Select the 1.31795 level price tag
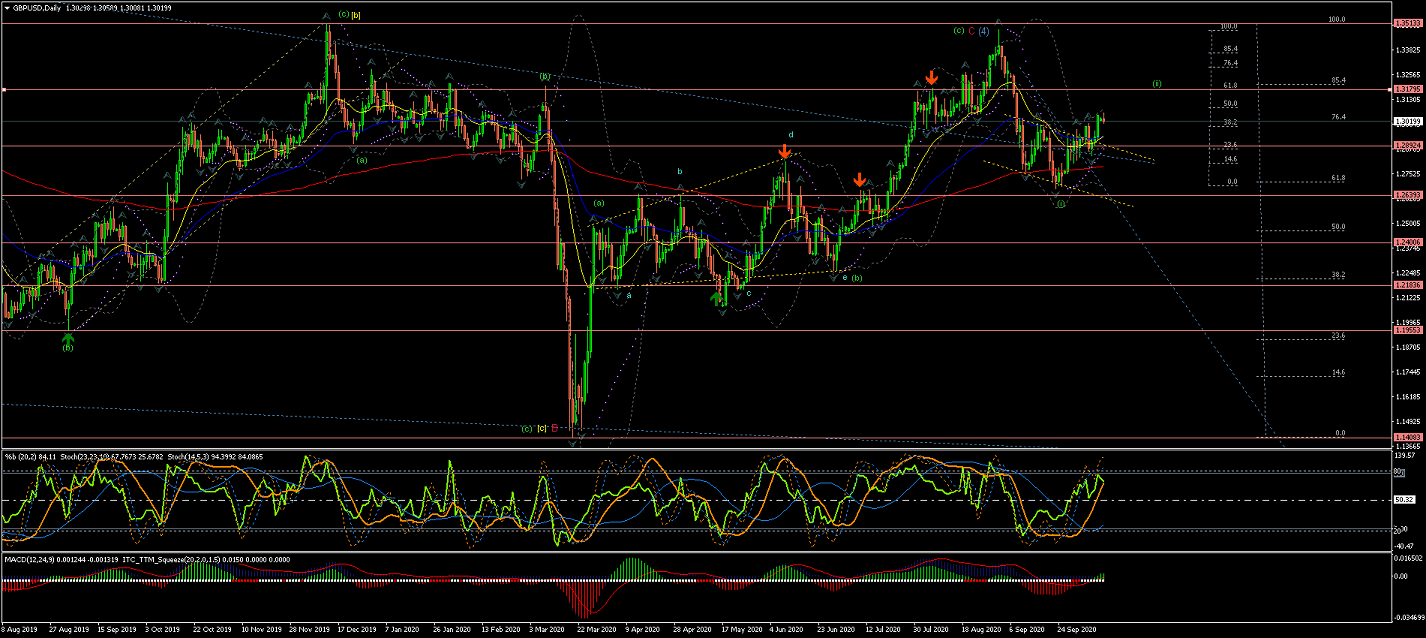Image resolution: width=1426 pixels, height=638 pixels. 1407,90
